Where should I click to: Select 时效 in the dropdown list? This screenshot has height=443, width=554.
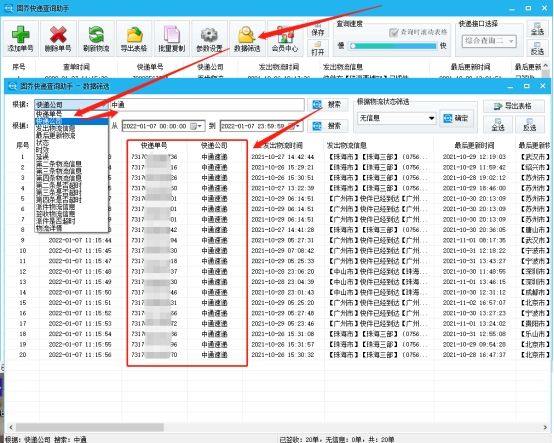pos(71,149)
